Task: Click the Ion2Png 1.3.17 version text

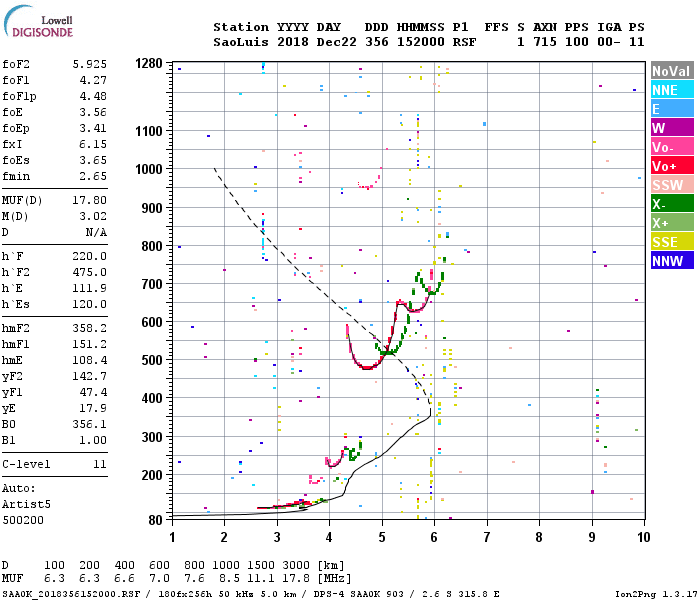Action: tap(655, 595)
